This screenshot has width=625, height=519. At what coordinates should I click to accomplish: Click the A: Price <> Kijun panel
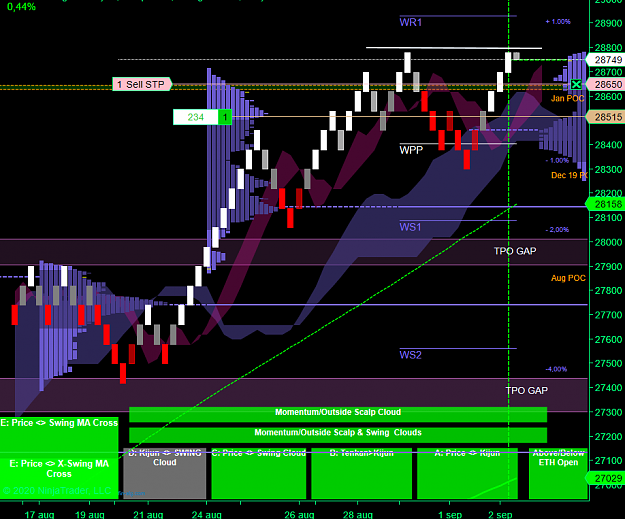tap(467, 473)
